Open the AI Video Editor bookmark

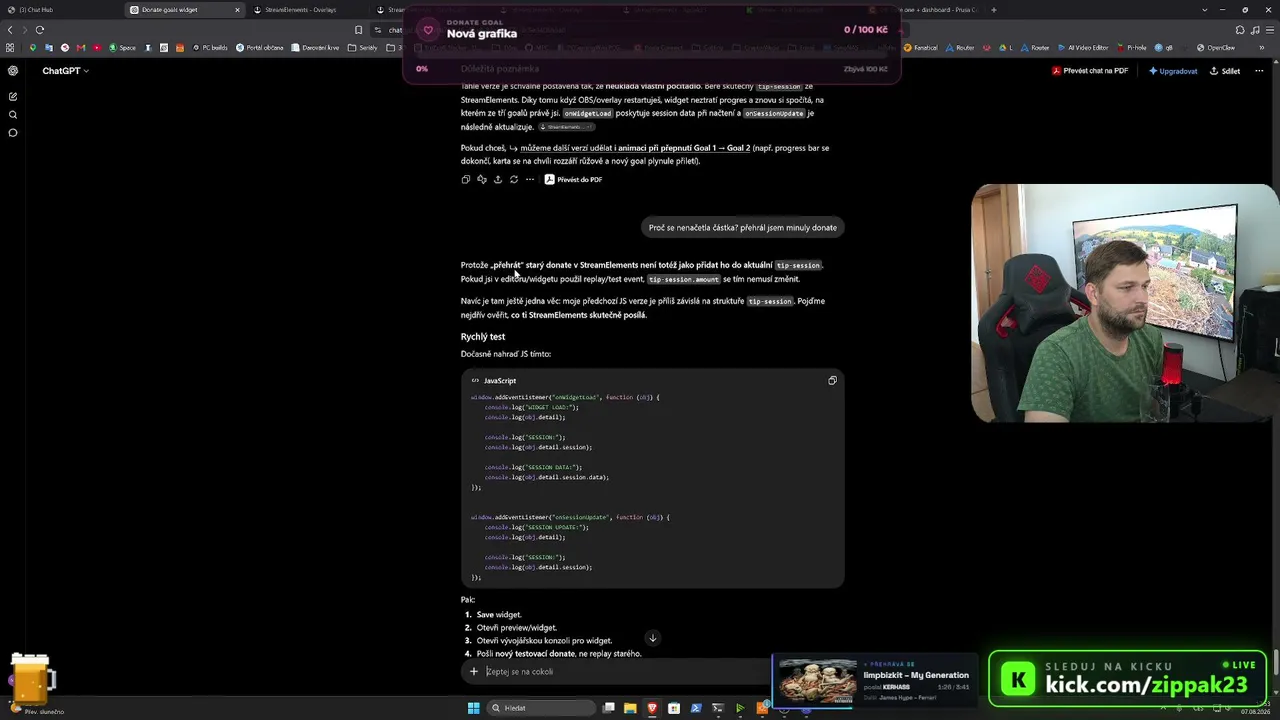click(1083, 48)
